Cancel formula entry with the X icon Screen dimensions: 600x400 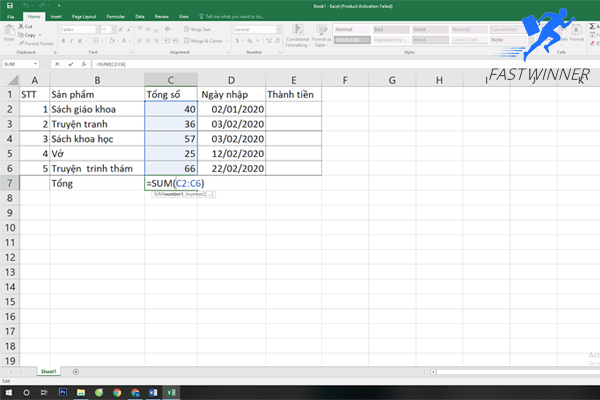(x=57, y=64)
